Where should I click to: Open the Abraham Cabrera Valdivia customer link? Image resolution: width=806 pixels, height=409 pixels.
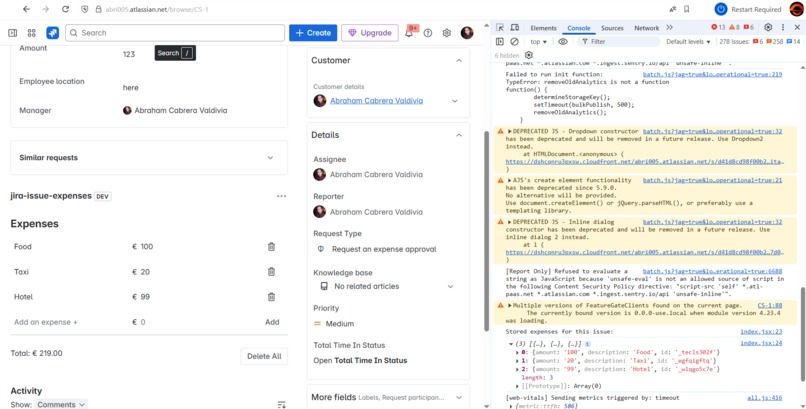[x=377, y=101]
